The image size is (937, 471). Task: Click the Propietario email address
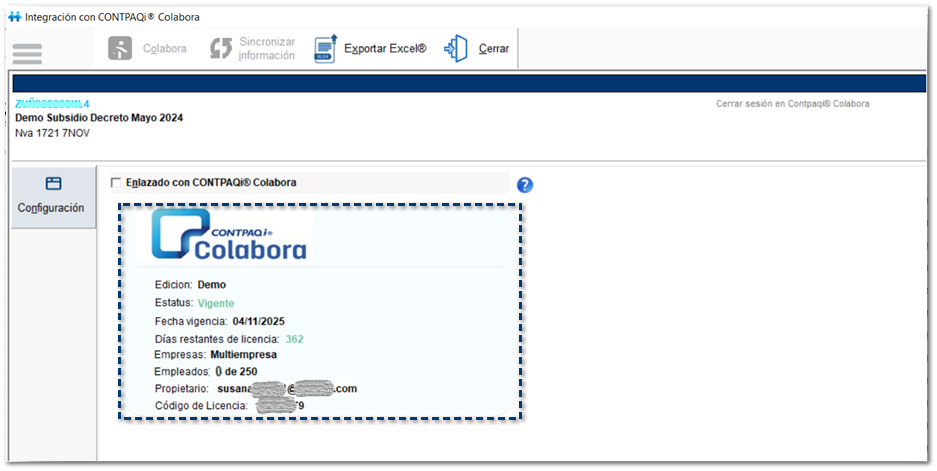pos(287,389)
